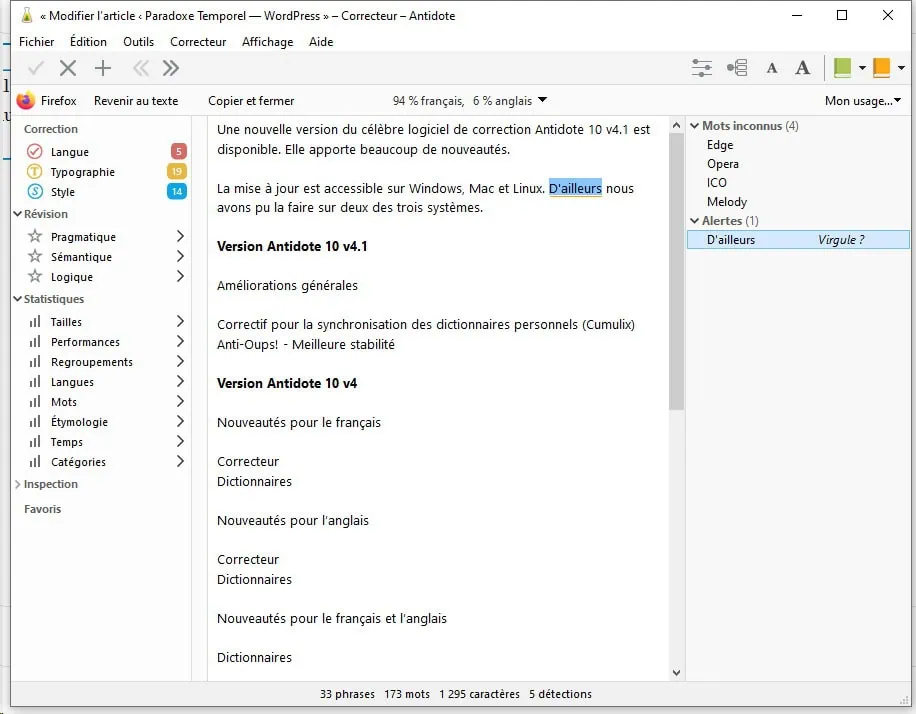This screenshot has width=916, height=714.
Task: Click the smaller text size A icon
Action: [x=771, y=68]
